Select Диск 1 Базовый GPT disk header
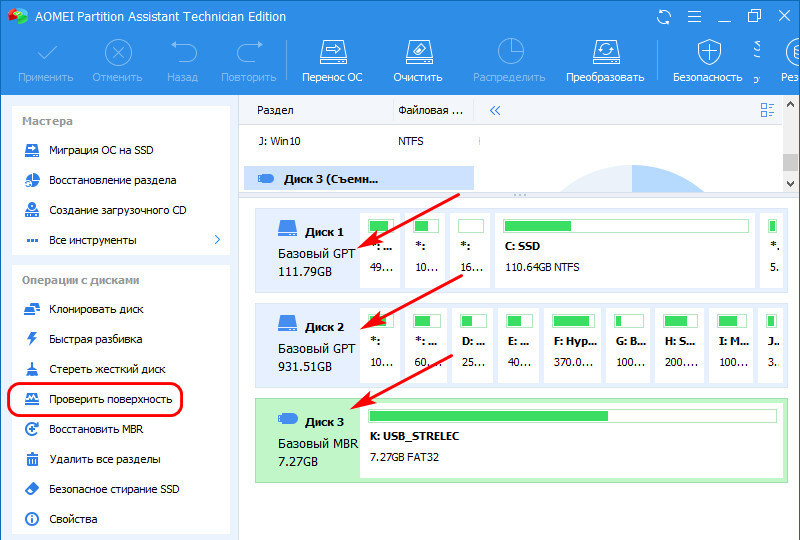The height and width of the screenshot is (540, 800). pos(310,250)
